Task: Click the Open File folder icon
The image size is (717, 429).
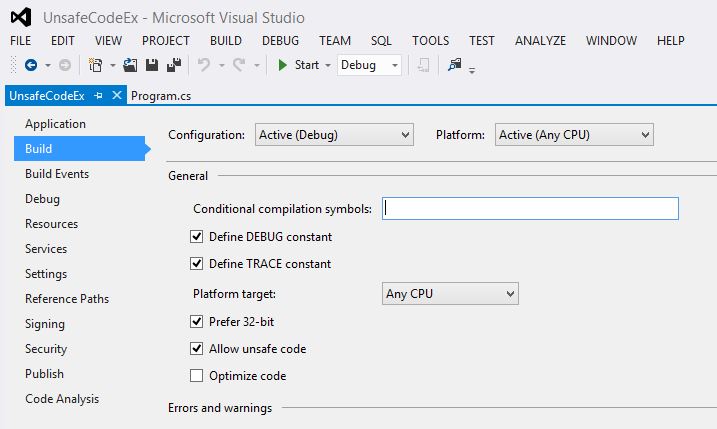Action: click(x=130, y=65)
